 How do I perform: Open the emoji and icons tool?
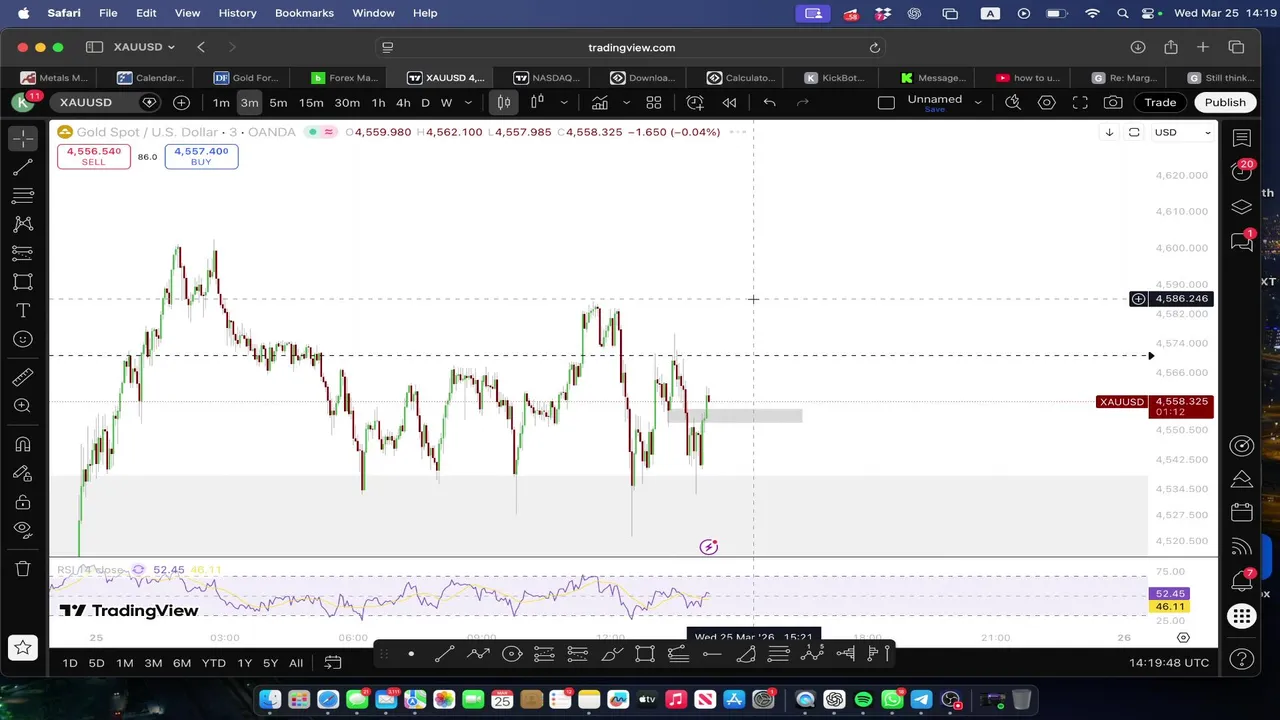(23, 339)
